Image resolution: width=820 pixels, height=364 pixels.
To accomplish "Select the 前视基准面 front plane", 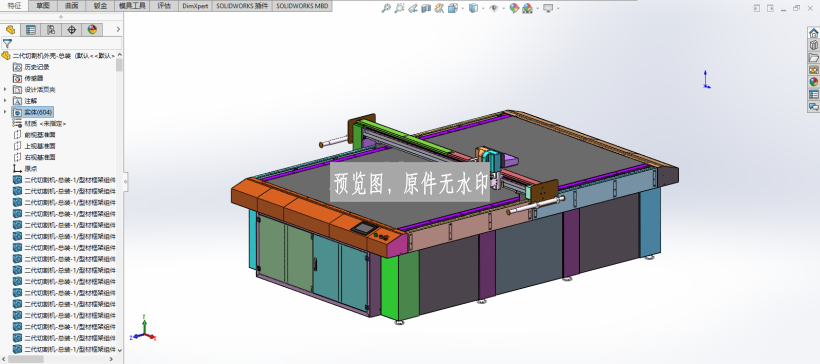I will coord(40,134).
